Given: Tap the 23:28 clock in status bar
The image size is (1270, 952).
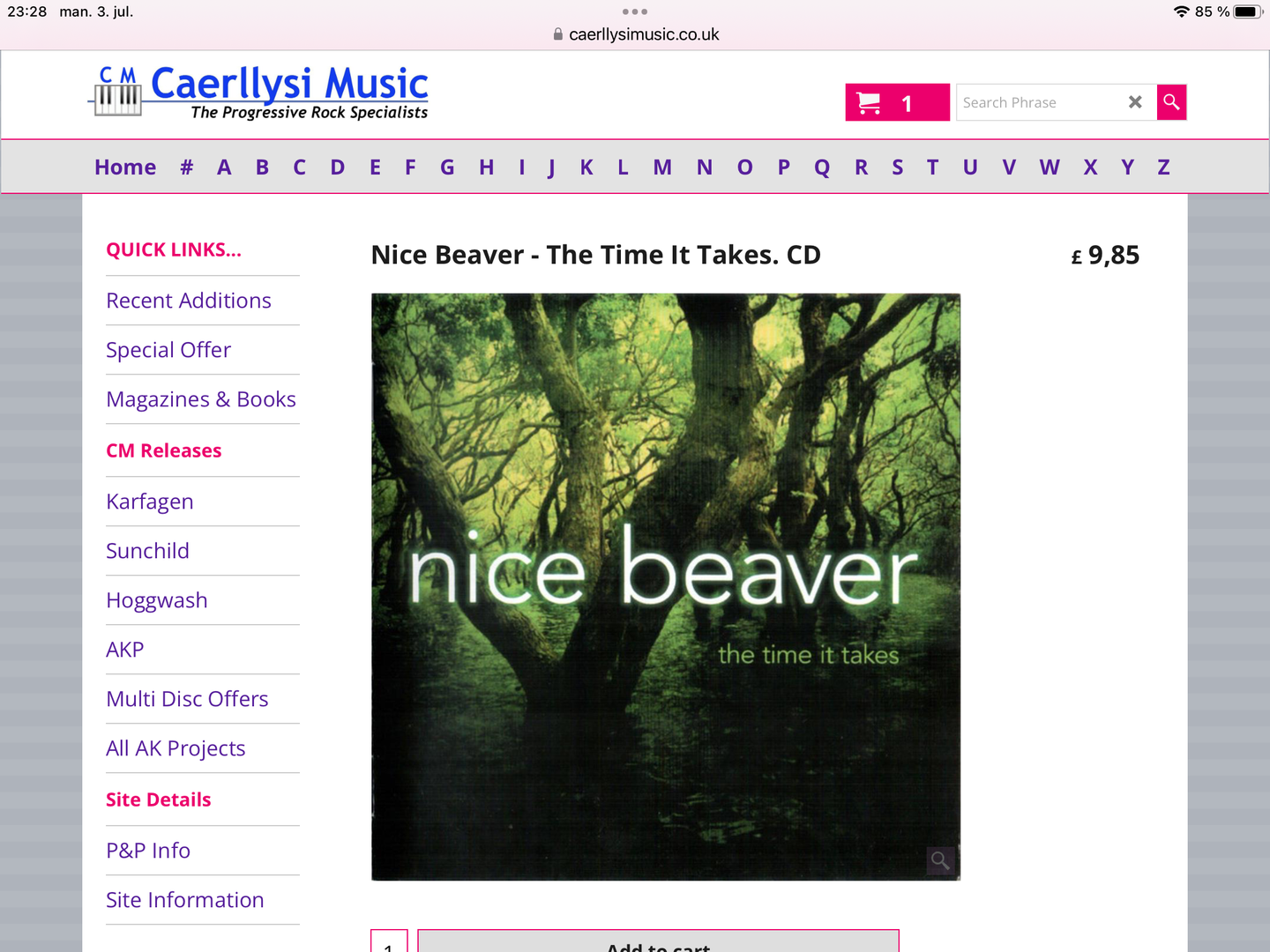Looking at the screenshot, I should click(27, 11).
